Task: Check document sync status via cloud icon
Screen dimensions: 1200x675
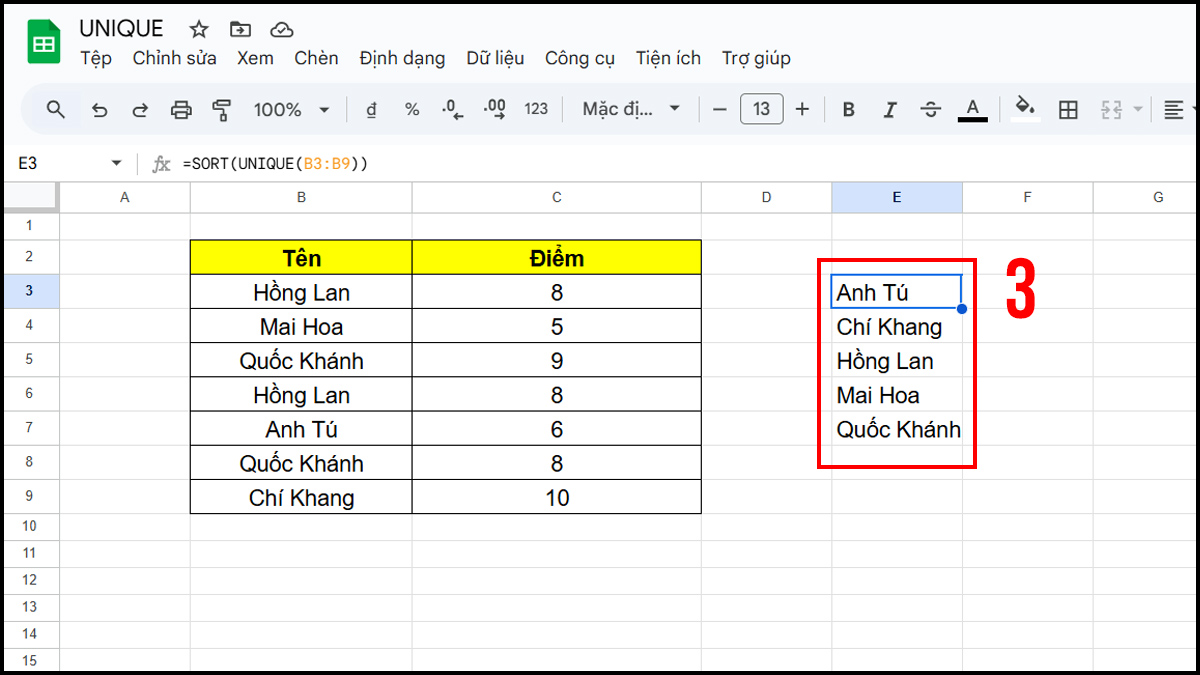Action: point(282,29)
